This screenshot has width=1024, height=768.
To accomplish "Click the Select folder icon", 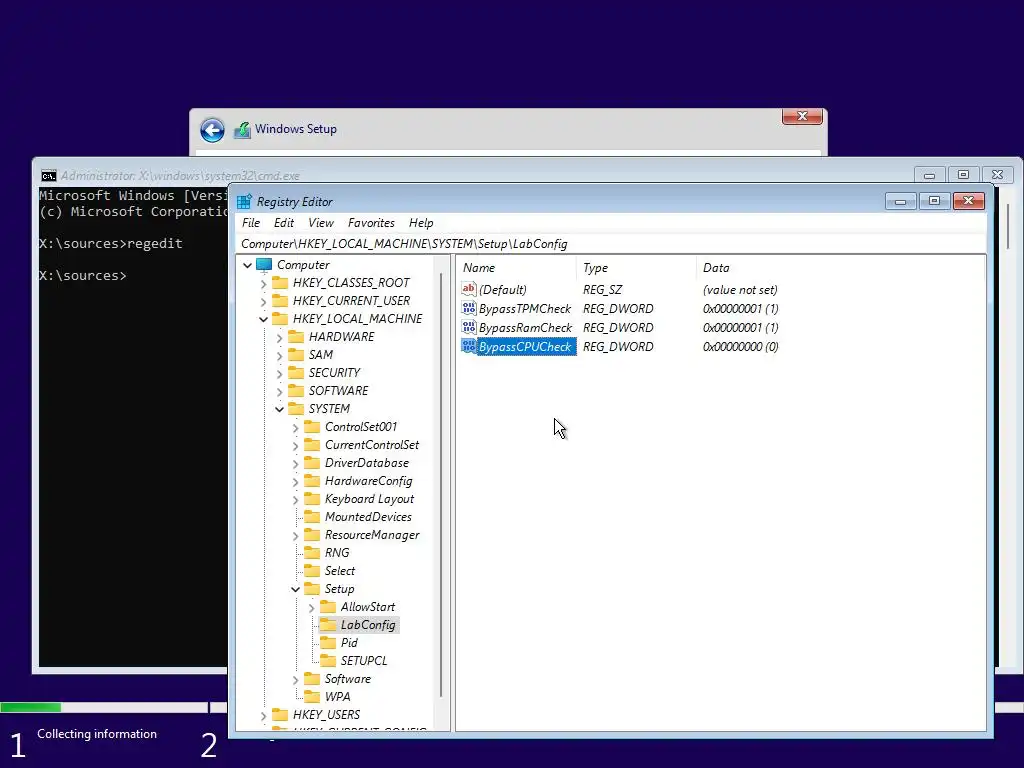I will (313, 571).
